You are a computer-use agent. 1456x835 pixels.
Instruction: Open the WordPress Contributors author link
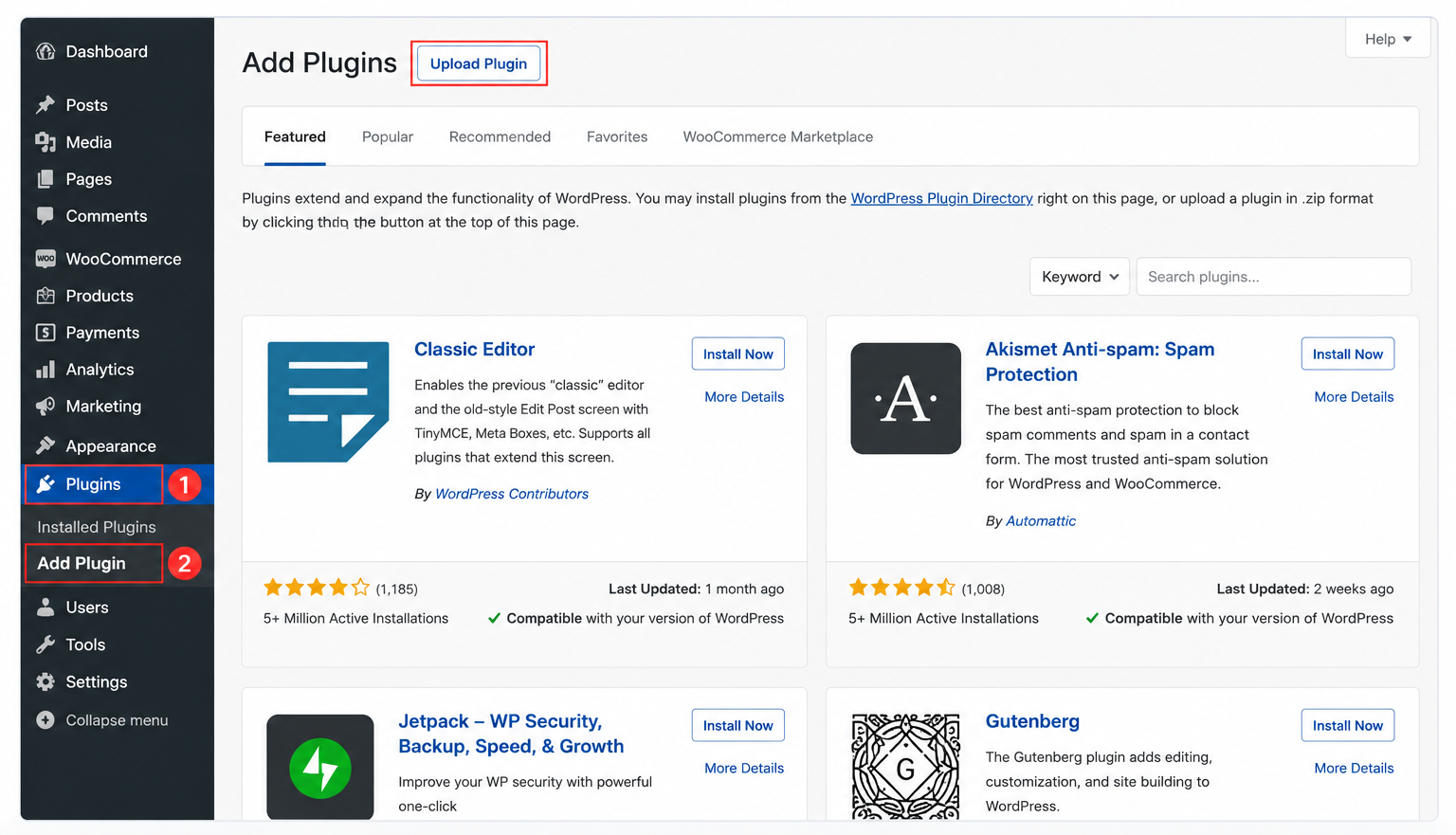[512, 494]
